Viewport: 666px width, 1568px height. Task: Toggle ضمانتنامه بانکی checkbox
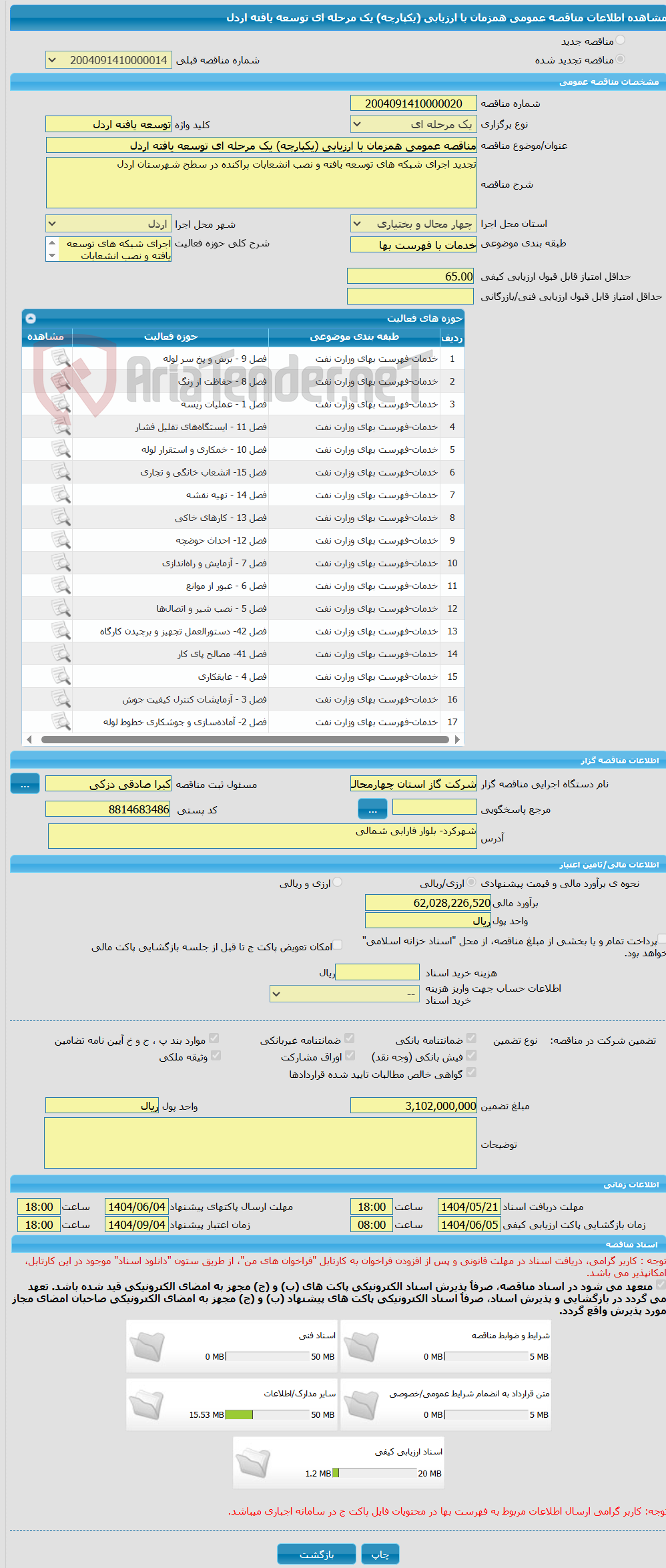[x=471, y=1038]
